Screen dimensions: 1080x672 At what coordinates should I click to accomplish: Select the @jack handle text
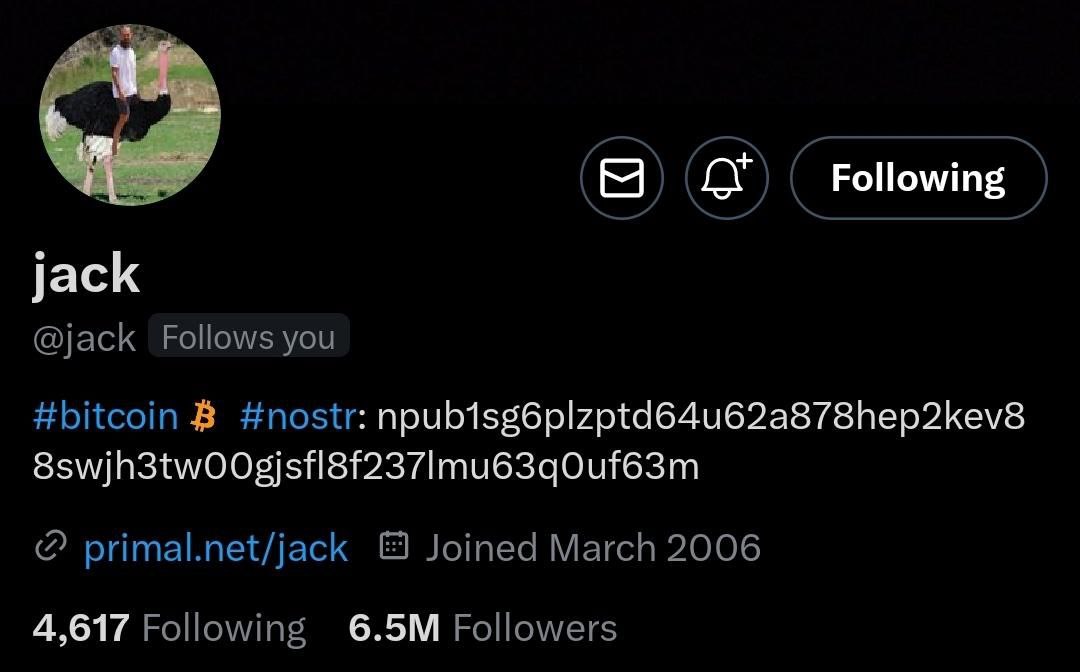pyautogui.click(x=84, y=338)
